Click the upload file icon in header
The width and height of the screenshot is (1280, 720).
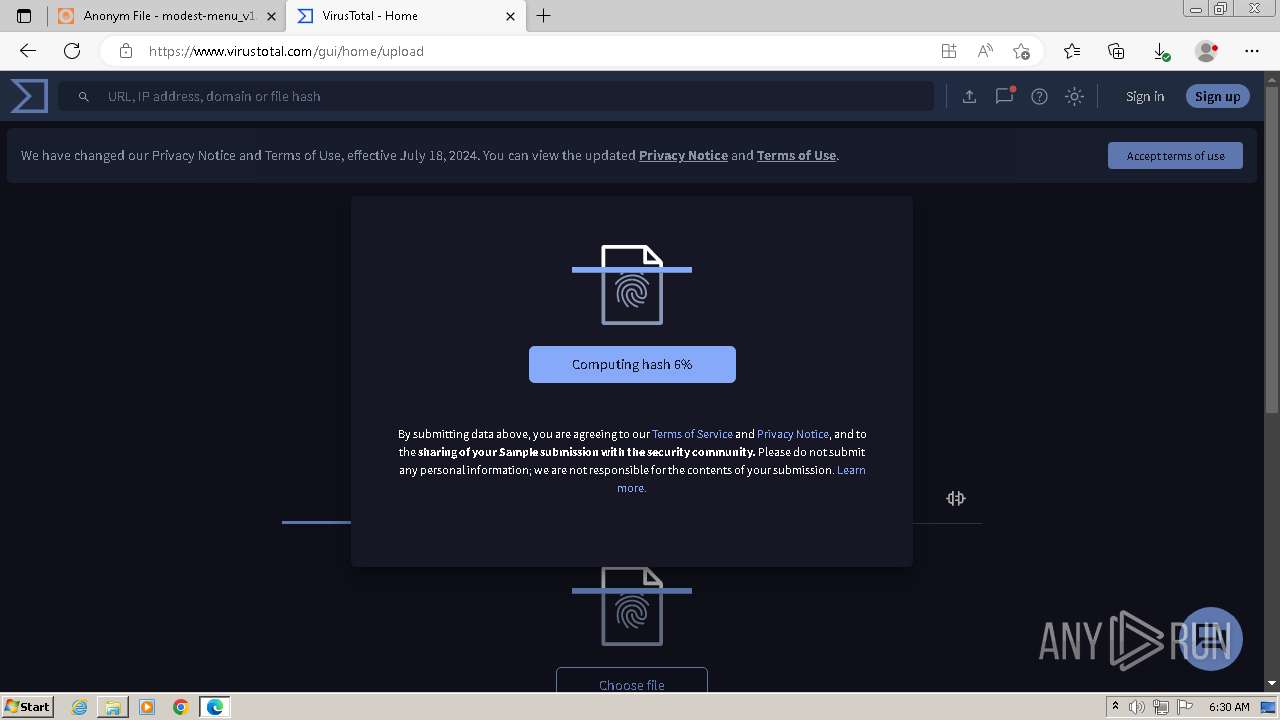[969, 97]
